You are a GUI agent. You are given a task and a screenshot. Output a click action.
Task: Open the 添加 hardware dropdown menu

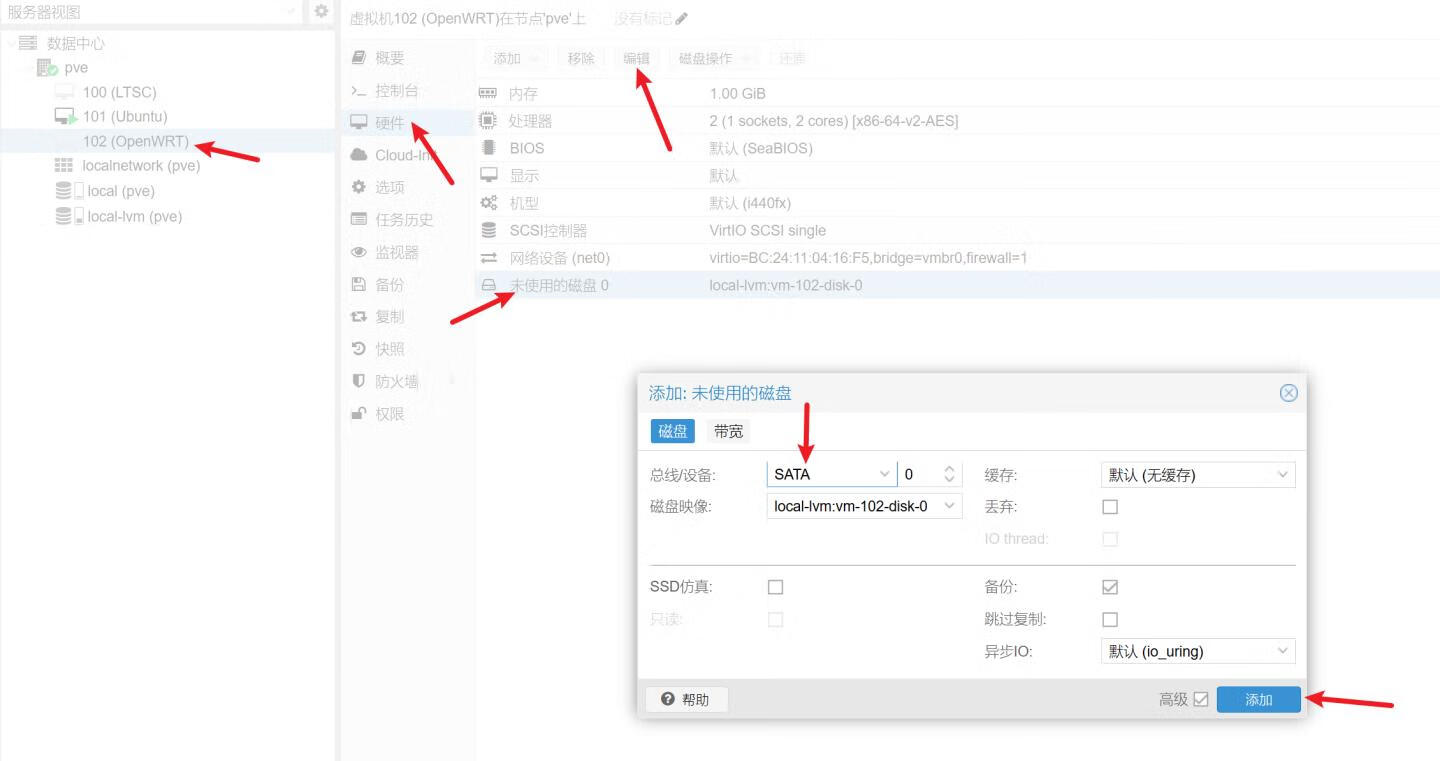515,58
